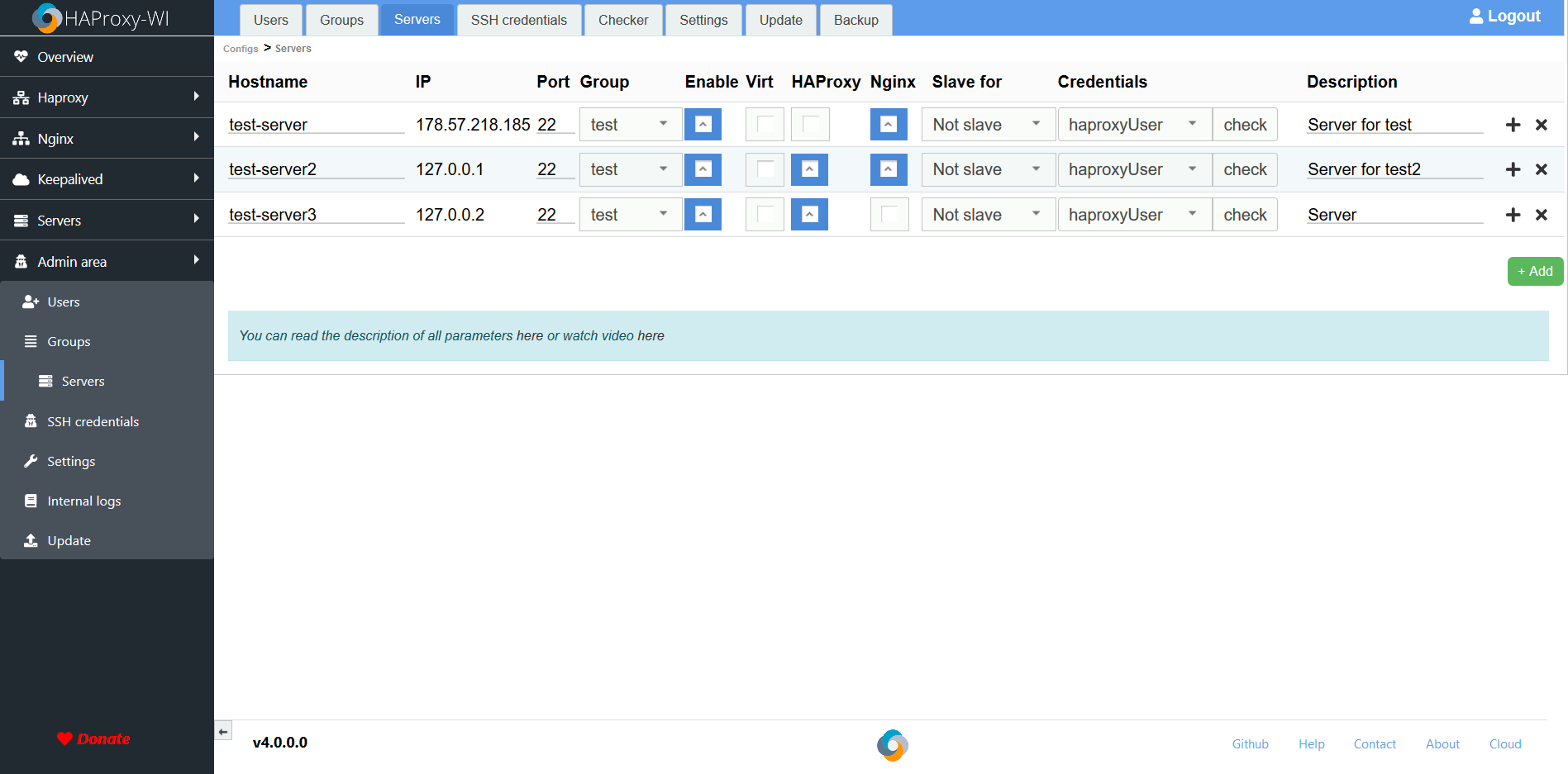The image size is (1568, 774).
Task: Open SSH credentials in the sidebar
Action: coord(93,421)
